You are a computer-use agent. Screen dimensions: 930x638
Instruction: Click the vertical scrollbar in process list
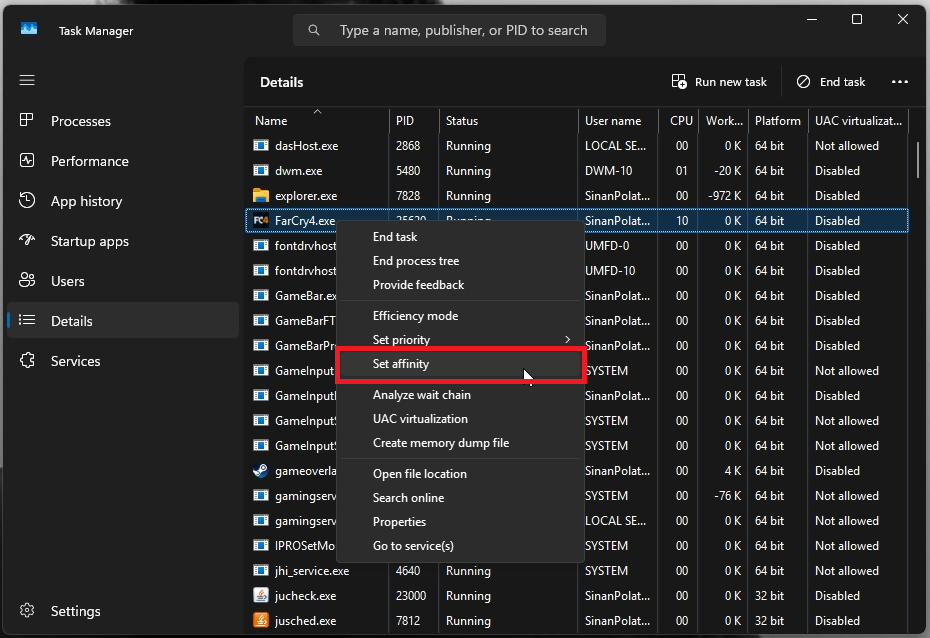click(918, 160)
